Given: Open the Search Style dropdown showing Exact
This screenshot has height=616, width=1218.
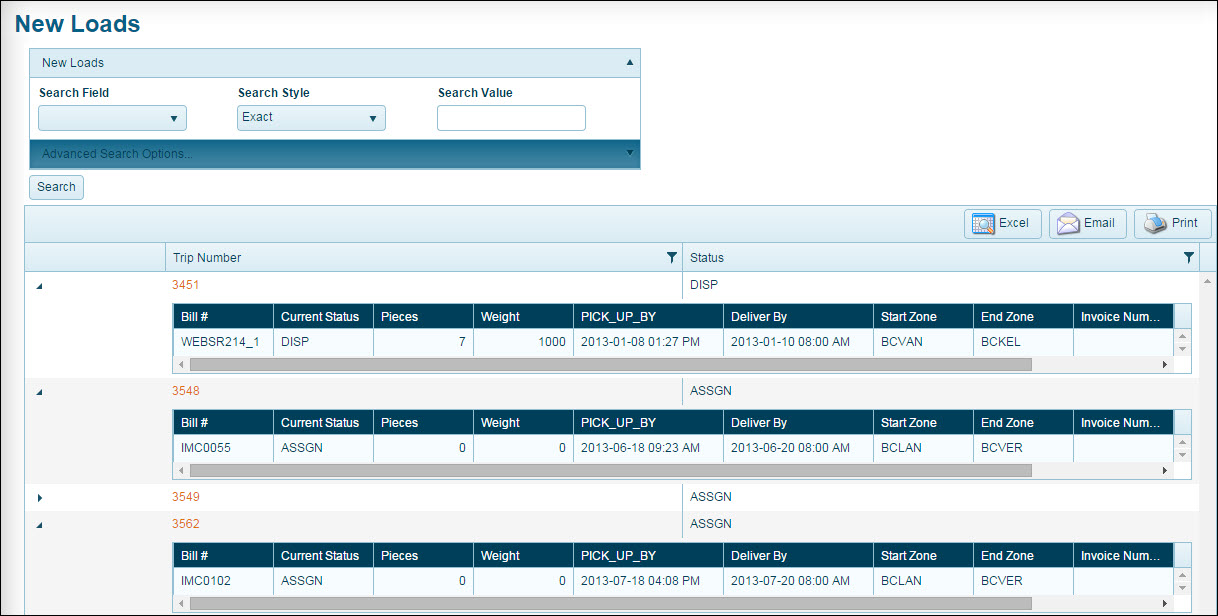Looking at the screenshot, I should point(311,118).
